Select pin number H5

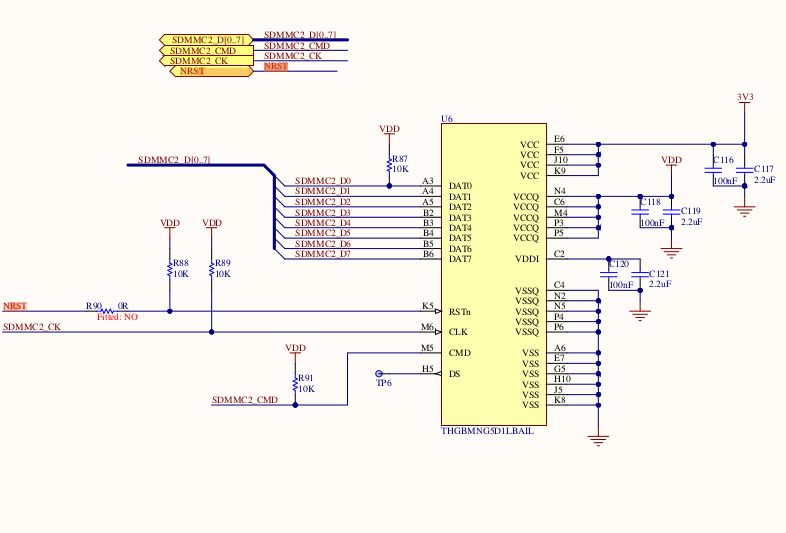(x=428, y=369)
